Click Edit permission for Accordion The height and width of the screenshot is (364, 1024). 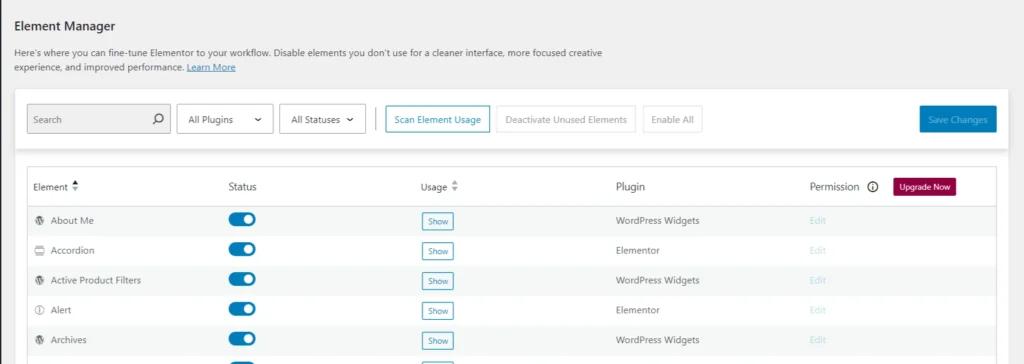coord(818,250)
